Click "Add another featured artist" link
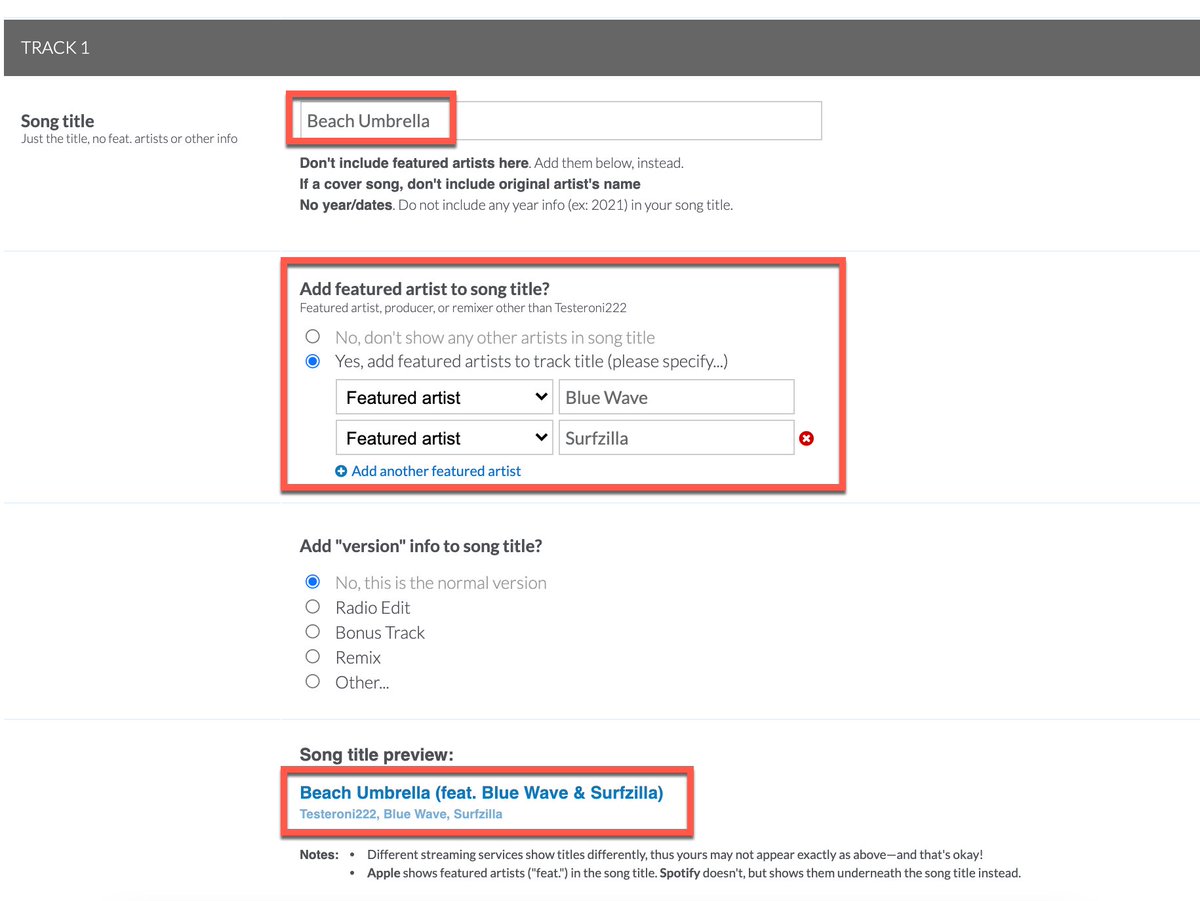 [x=436, y=471]
